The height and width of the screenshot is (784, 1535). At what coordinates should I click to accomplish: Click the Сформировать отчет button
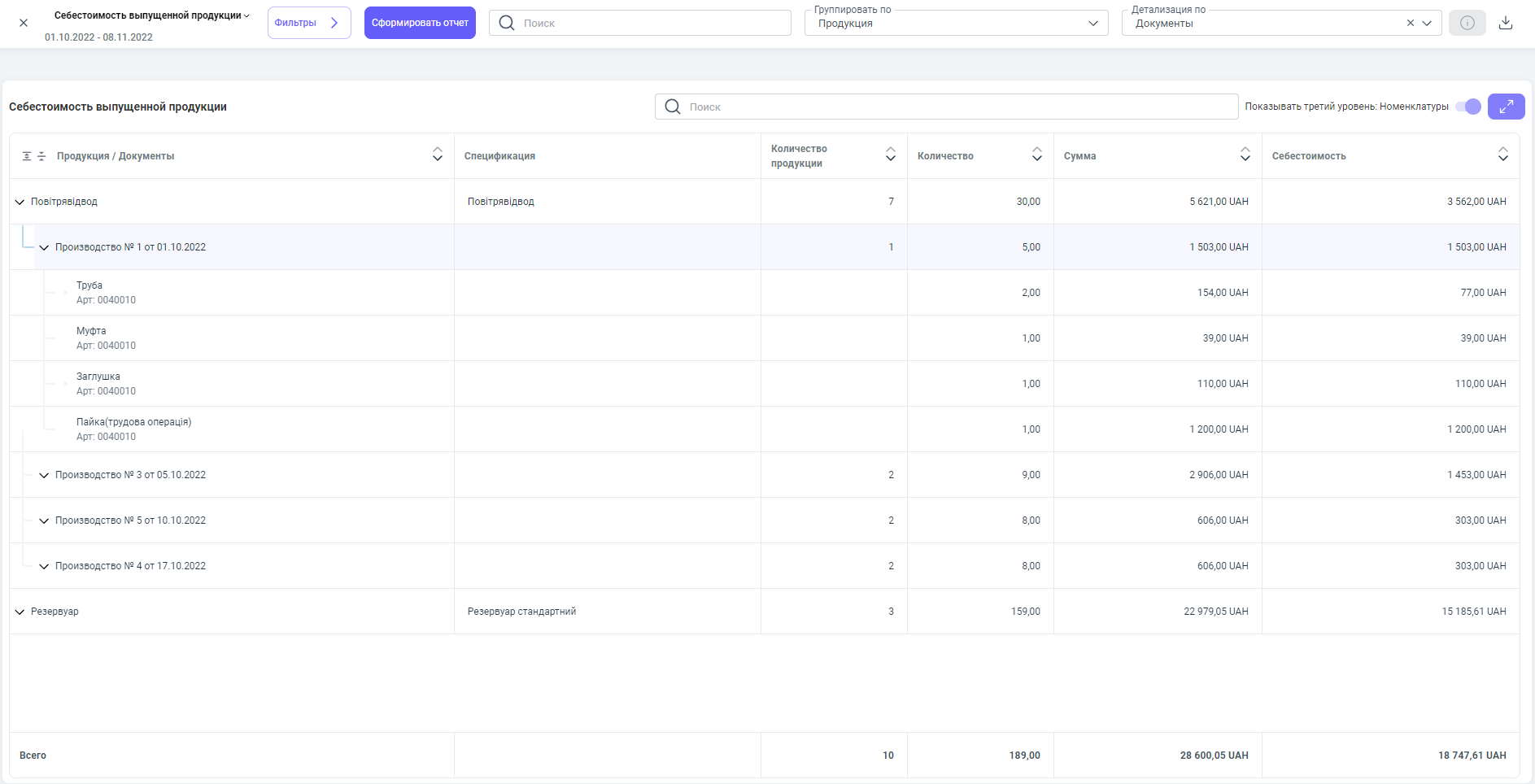420,23
